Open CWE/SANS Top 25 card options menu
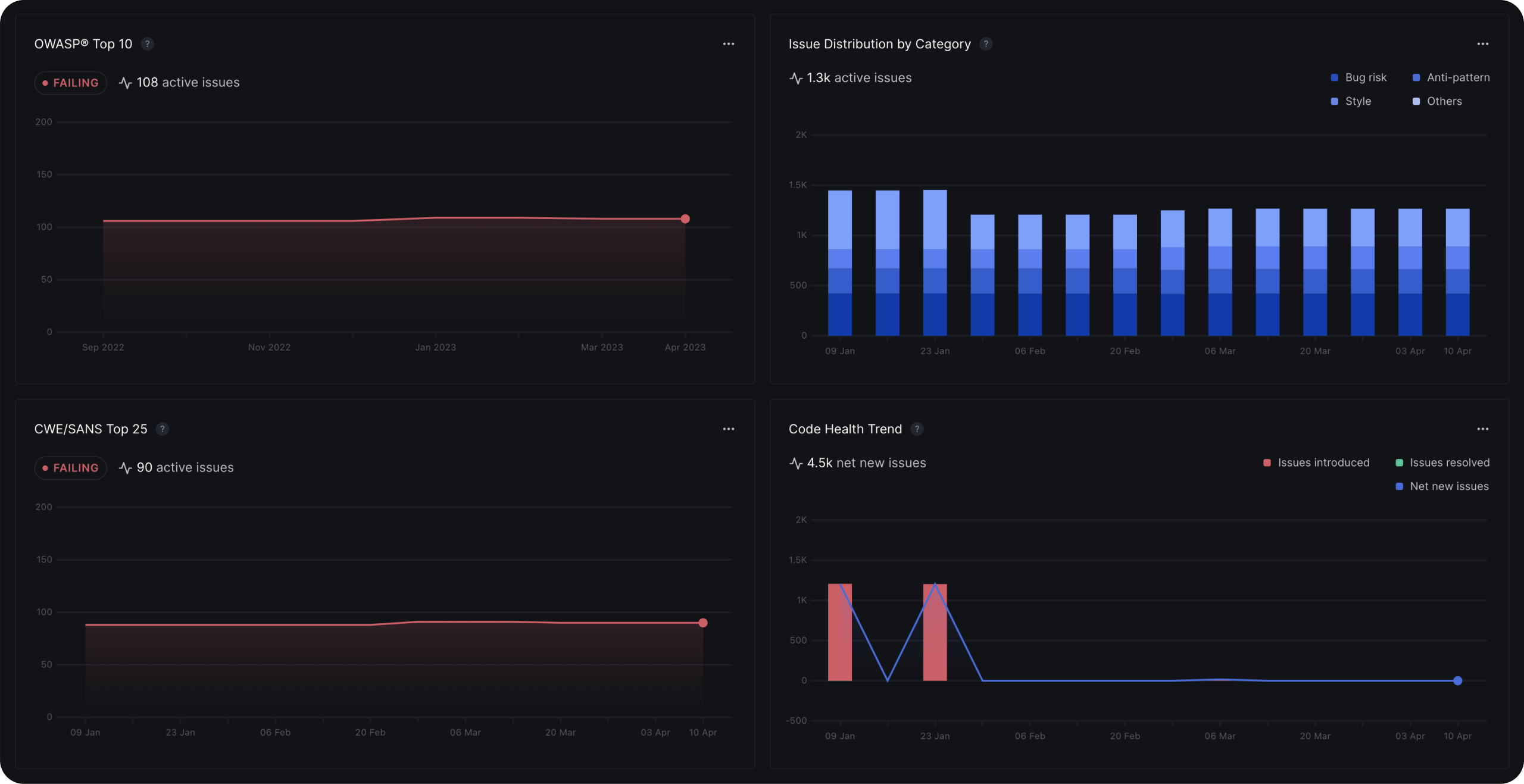This screenshot has height=784, width=1524. [x=728, y=429]
